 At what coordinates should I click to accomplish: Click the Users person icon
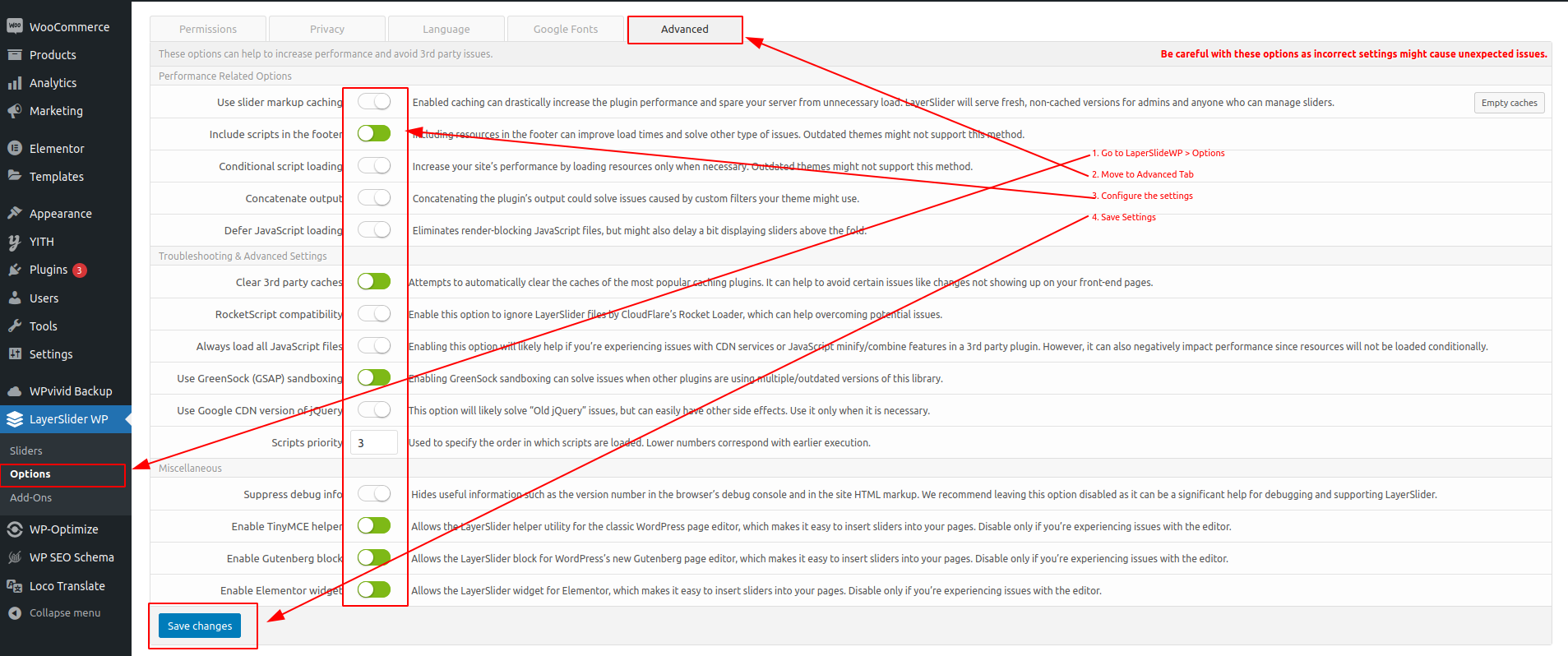click(x=15, y=298)
